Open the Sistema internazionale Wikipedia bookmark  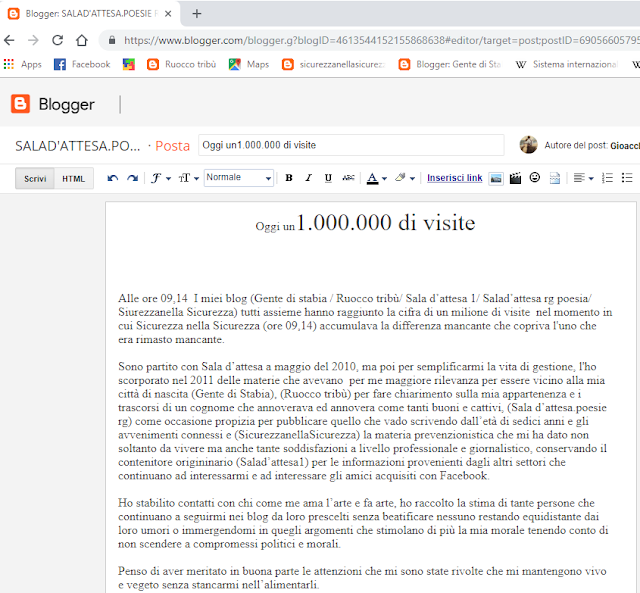click(567, 64)
